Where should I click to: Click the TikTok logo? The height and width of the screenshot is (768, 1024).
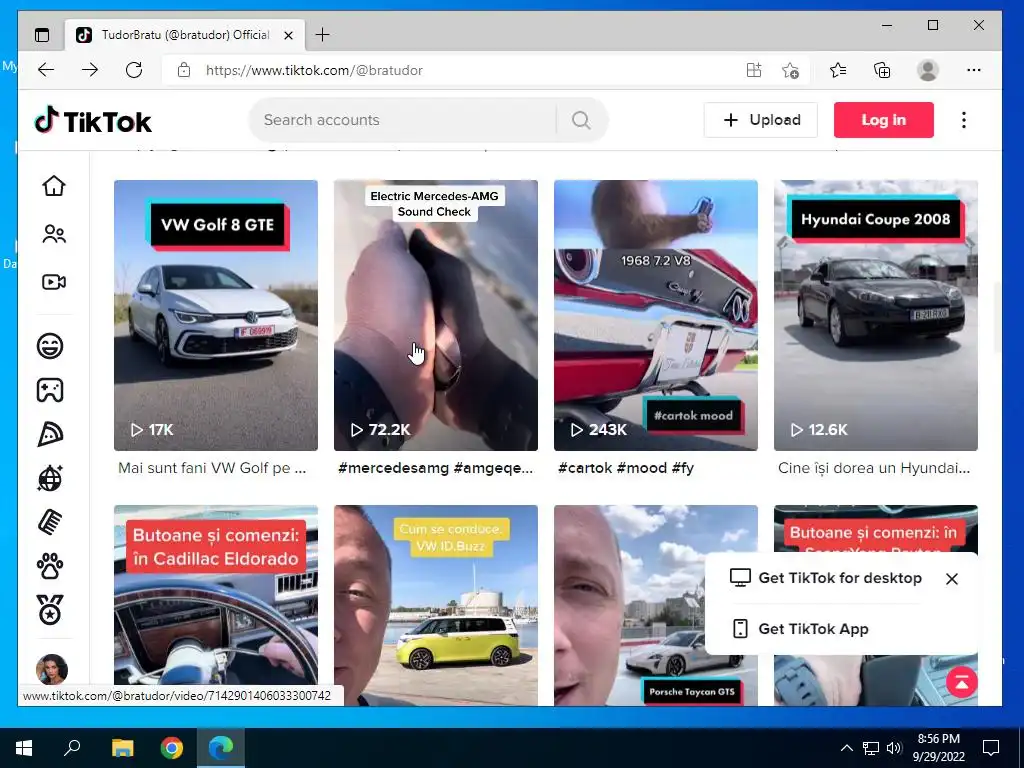point(93,121)
